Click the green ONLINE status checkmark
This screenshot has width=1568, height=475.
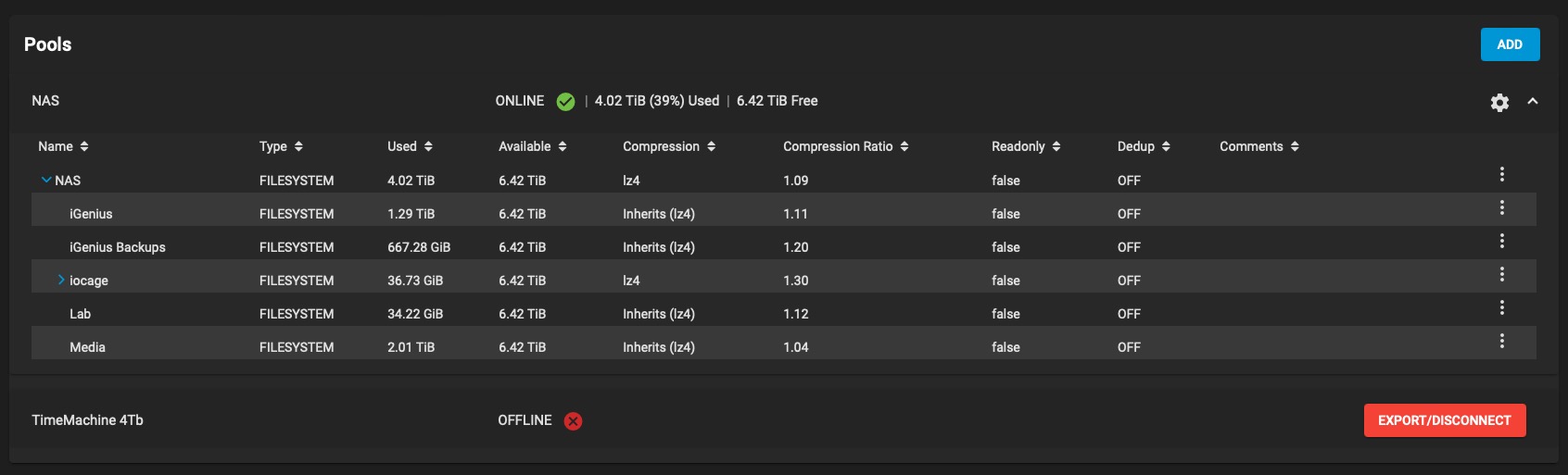coord(565,102)
